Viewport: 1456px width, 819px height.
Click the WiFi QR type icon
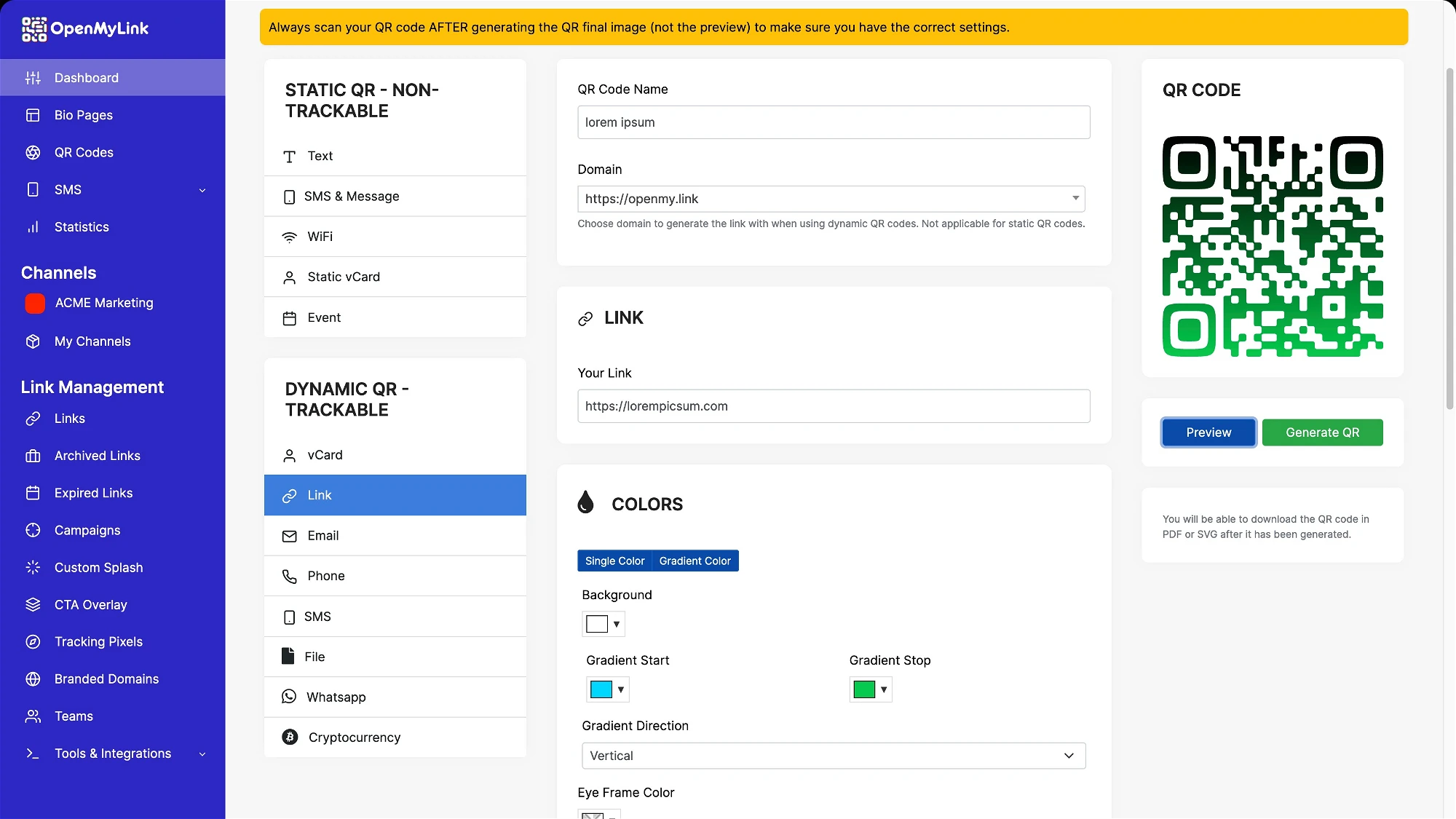coord(289,237)
